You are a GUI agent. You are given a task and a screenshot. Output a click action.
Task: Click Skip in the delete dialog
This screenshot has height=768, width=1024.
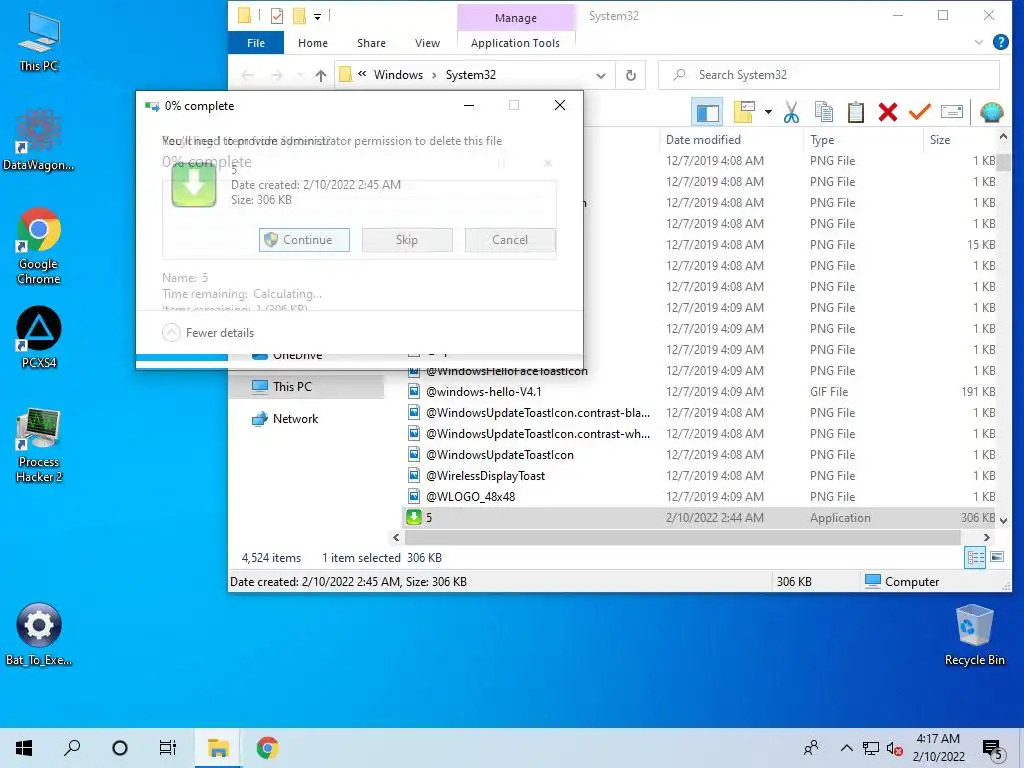coord(407,240)
